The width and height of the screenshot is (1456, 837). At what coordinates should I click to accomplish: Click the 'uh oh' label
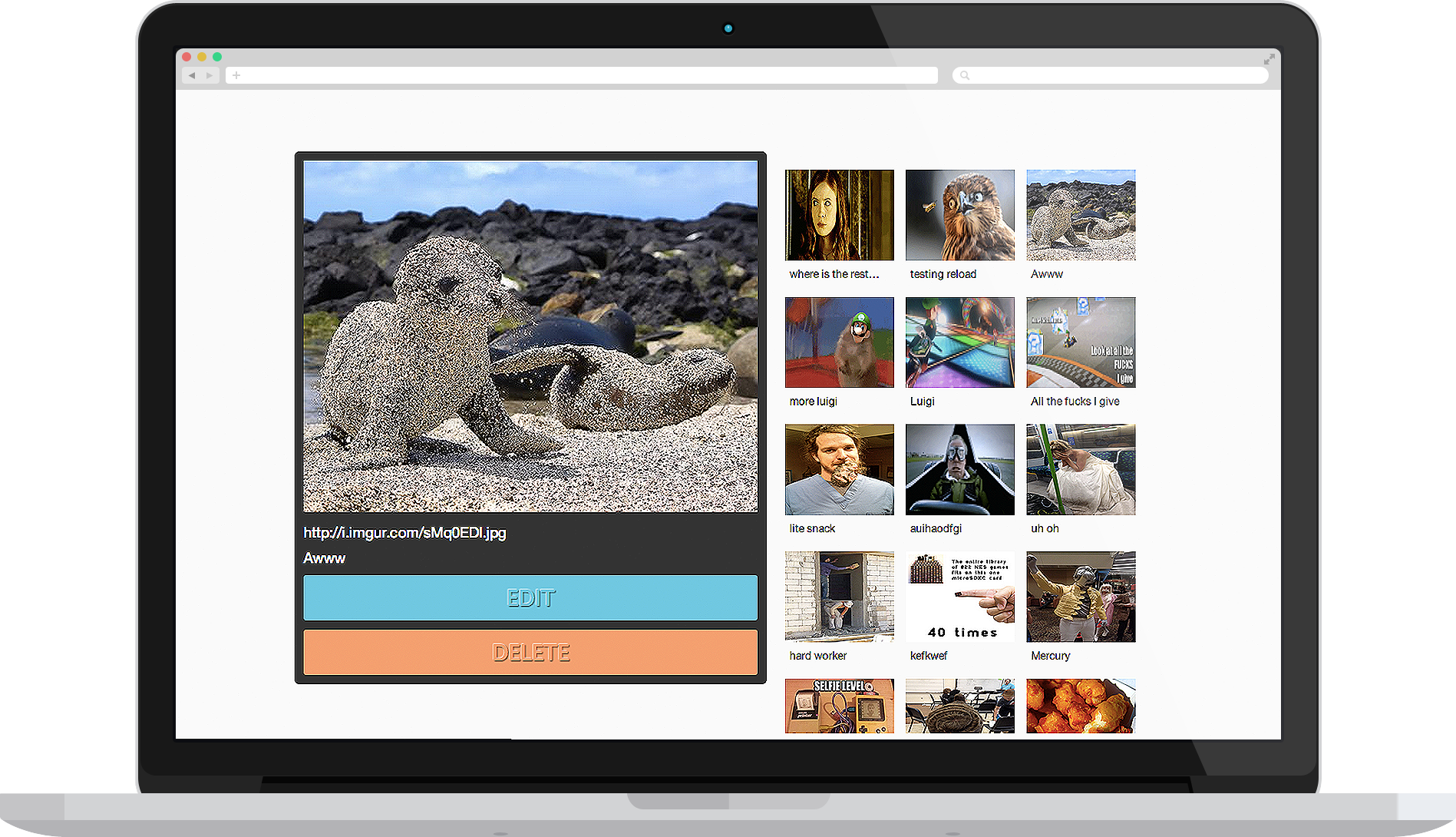[x=1045, y=528]
